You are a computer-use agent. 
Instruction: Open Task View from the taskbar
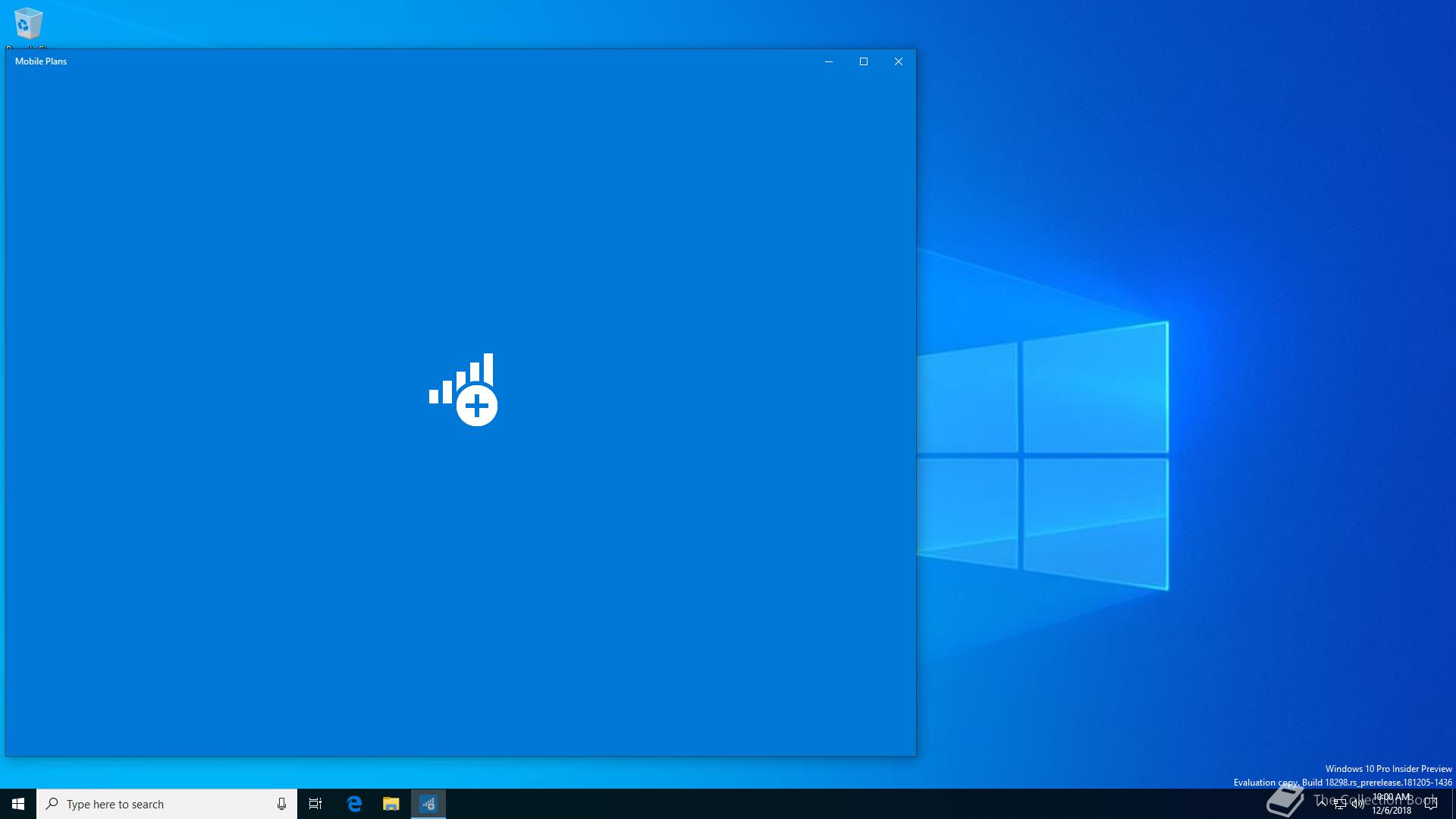coord(315,804)
